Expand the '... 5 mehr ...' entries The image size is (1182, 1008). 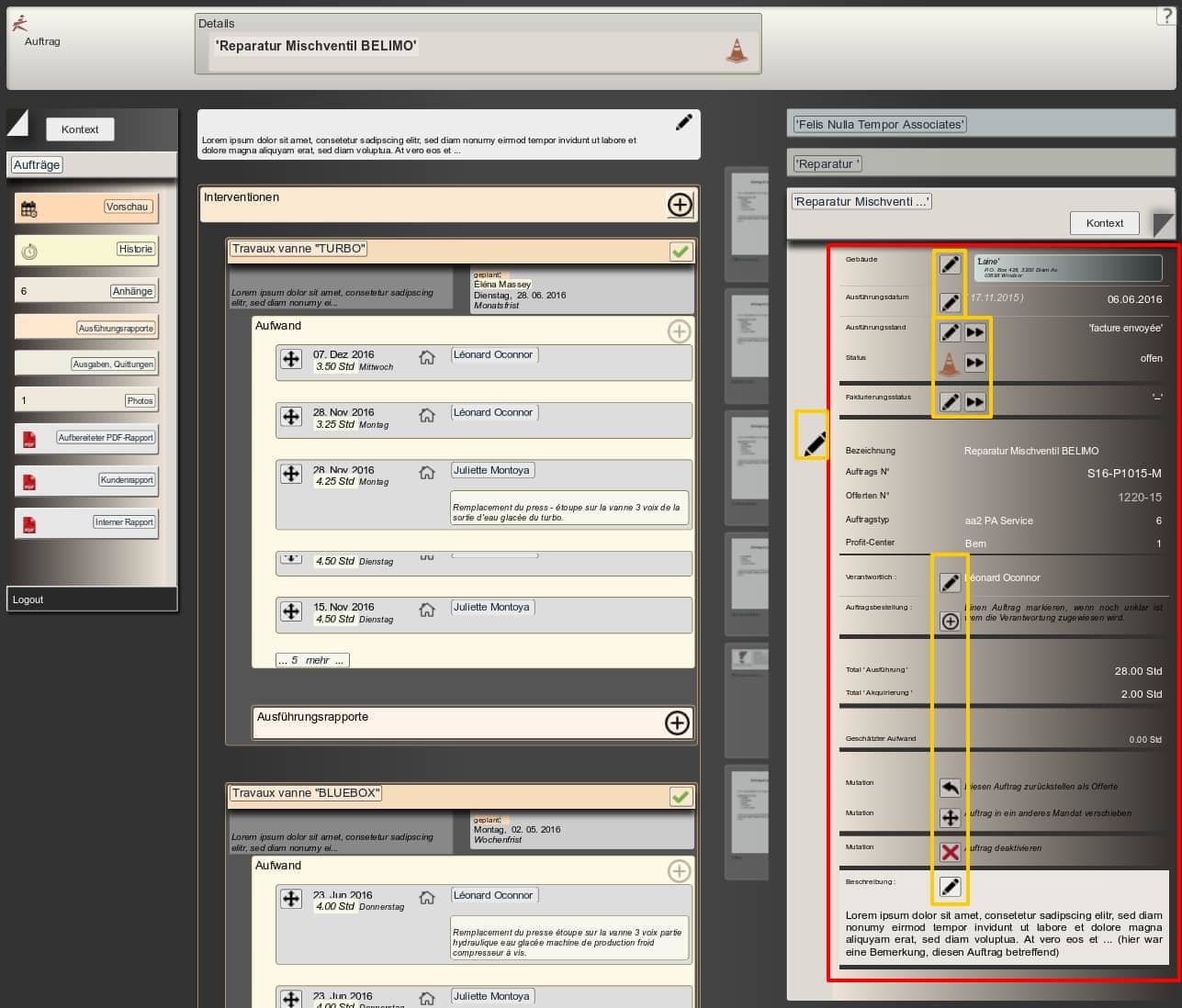coord(312,660)
